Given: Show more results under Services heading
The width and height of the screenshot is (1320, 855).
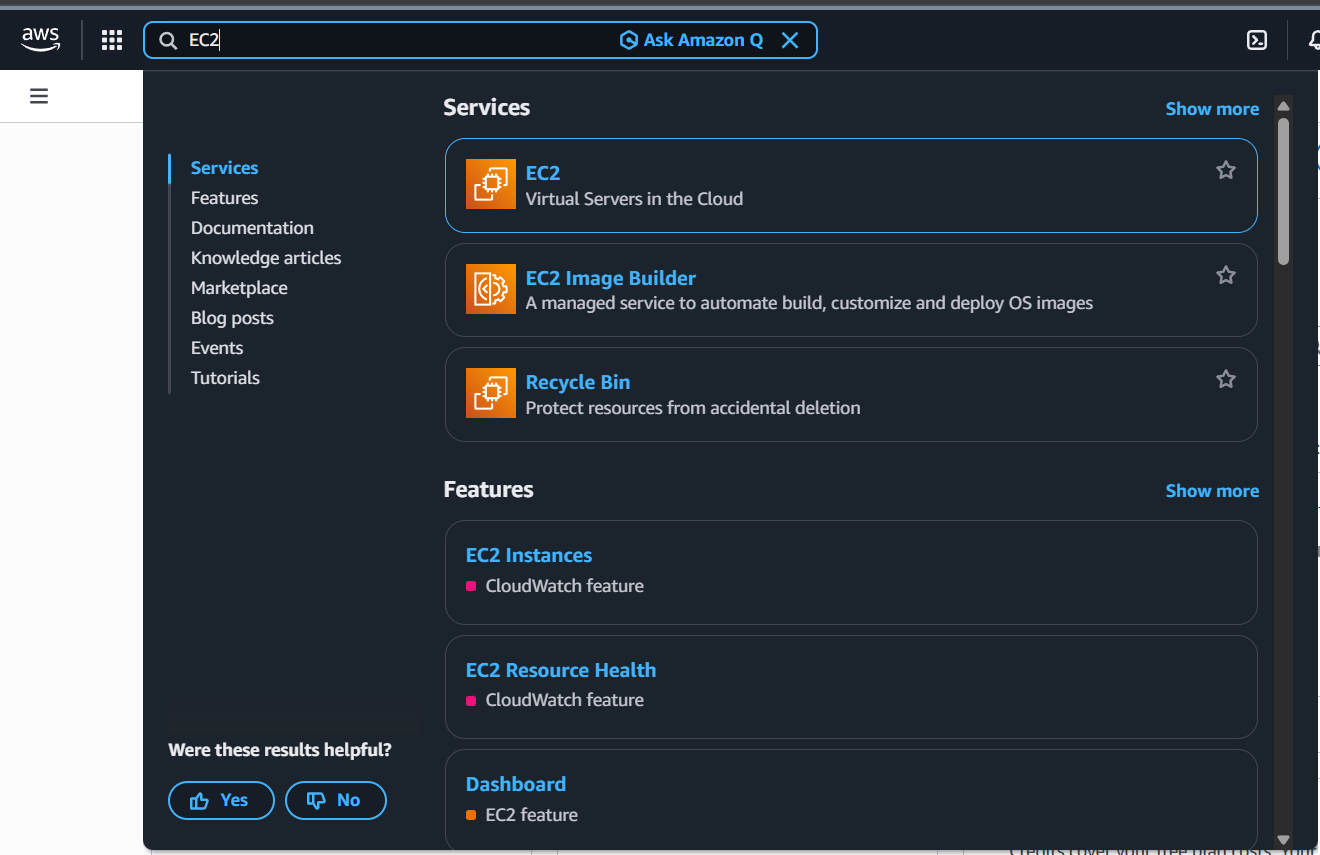Looking at the screenshot, I should pyautogui.click(x=1212, y=109).
